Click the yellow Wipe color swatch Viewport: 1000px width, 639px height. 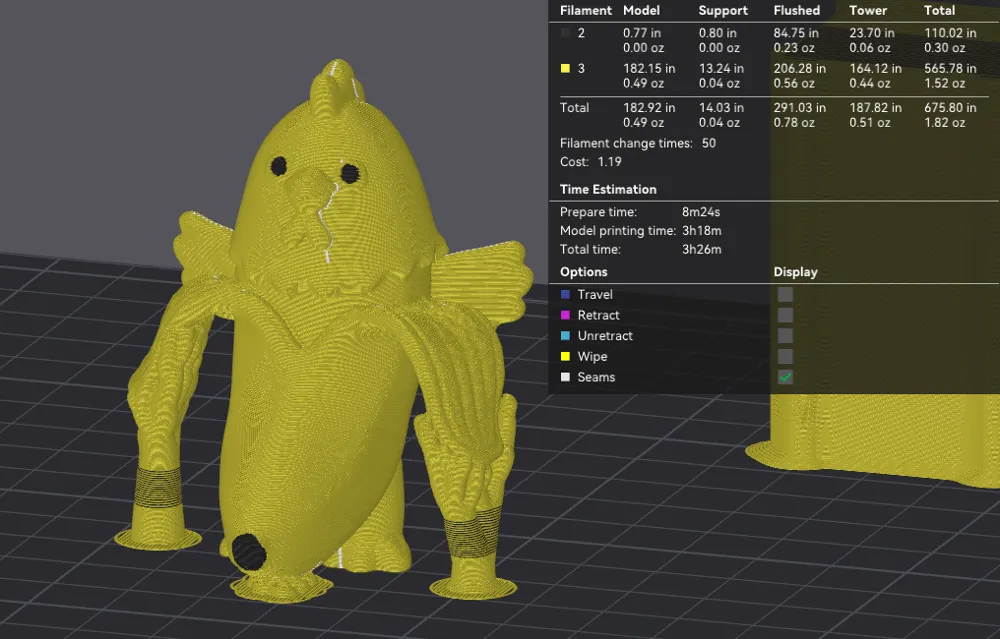pos(565,356)
